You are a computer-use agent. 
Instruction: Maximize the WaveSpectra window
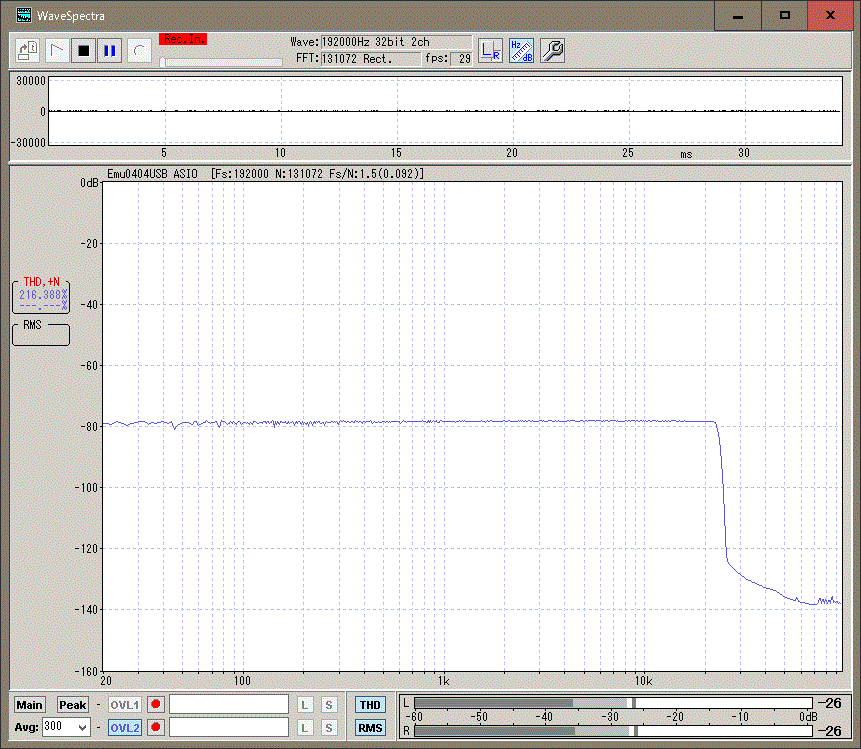coord(785,15)
